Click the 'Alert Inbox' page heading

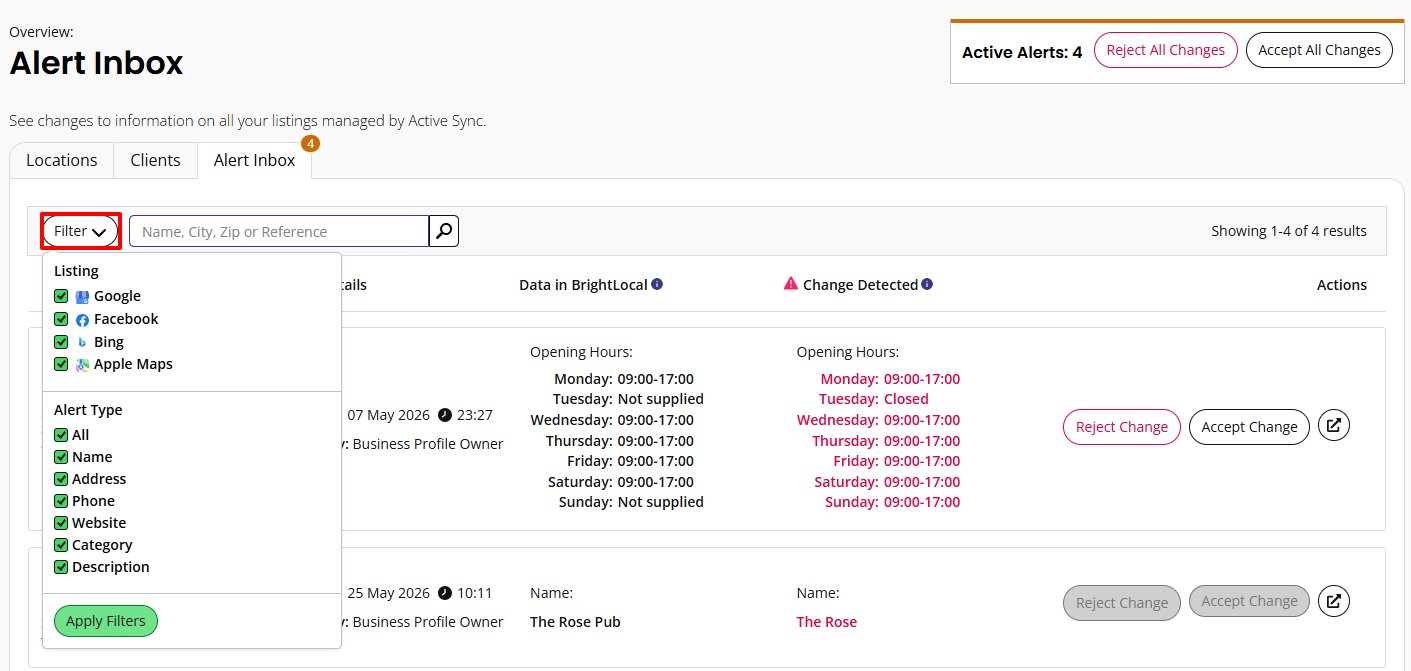(x=96, y=63)
